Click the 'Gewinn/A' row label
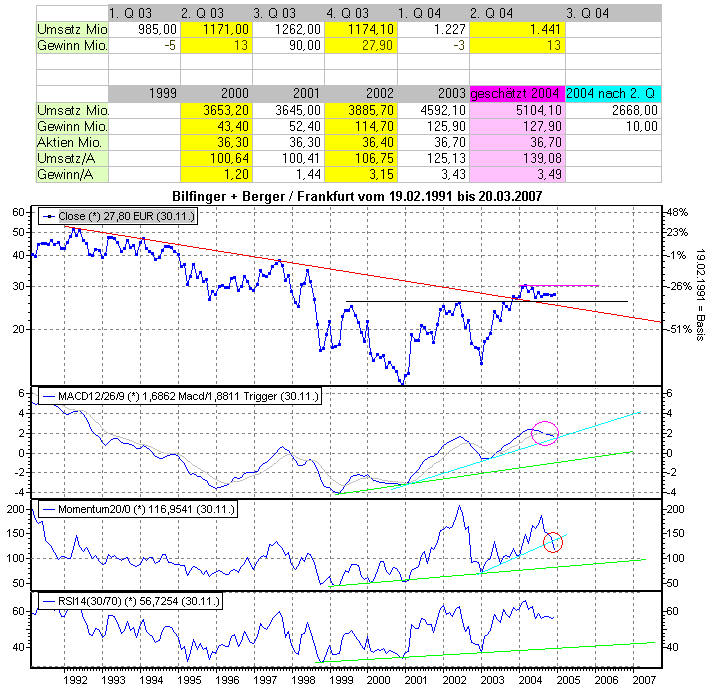 point(72,174)
